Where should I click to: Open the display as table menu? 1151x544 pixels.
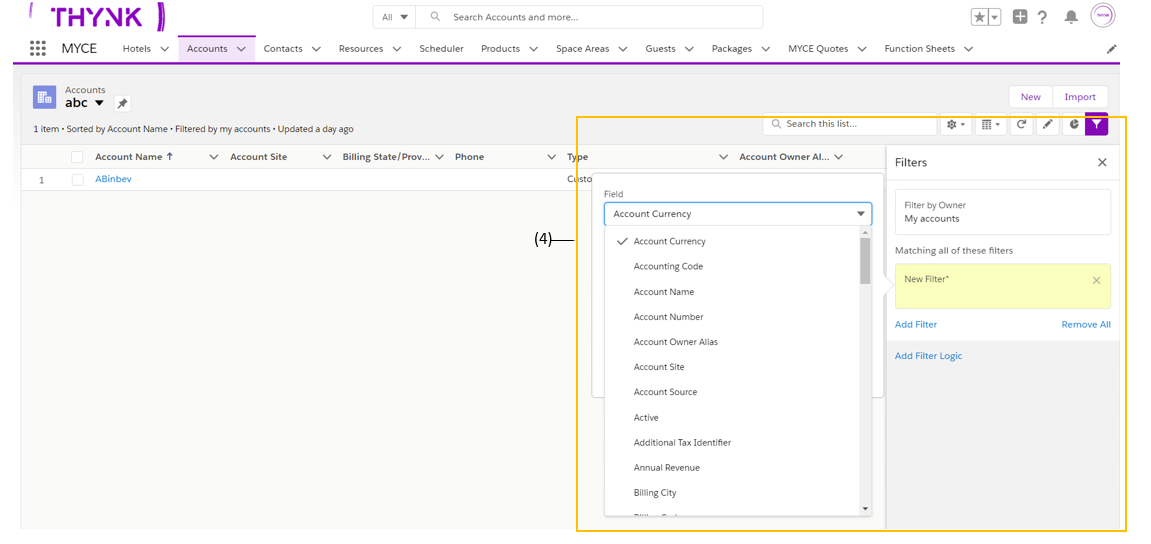click(991, 124)
